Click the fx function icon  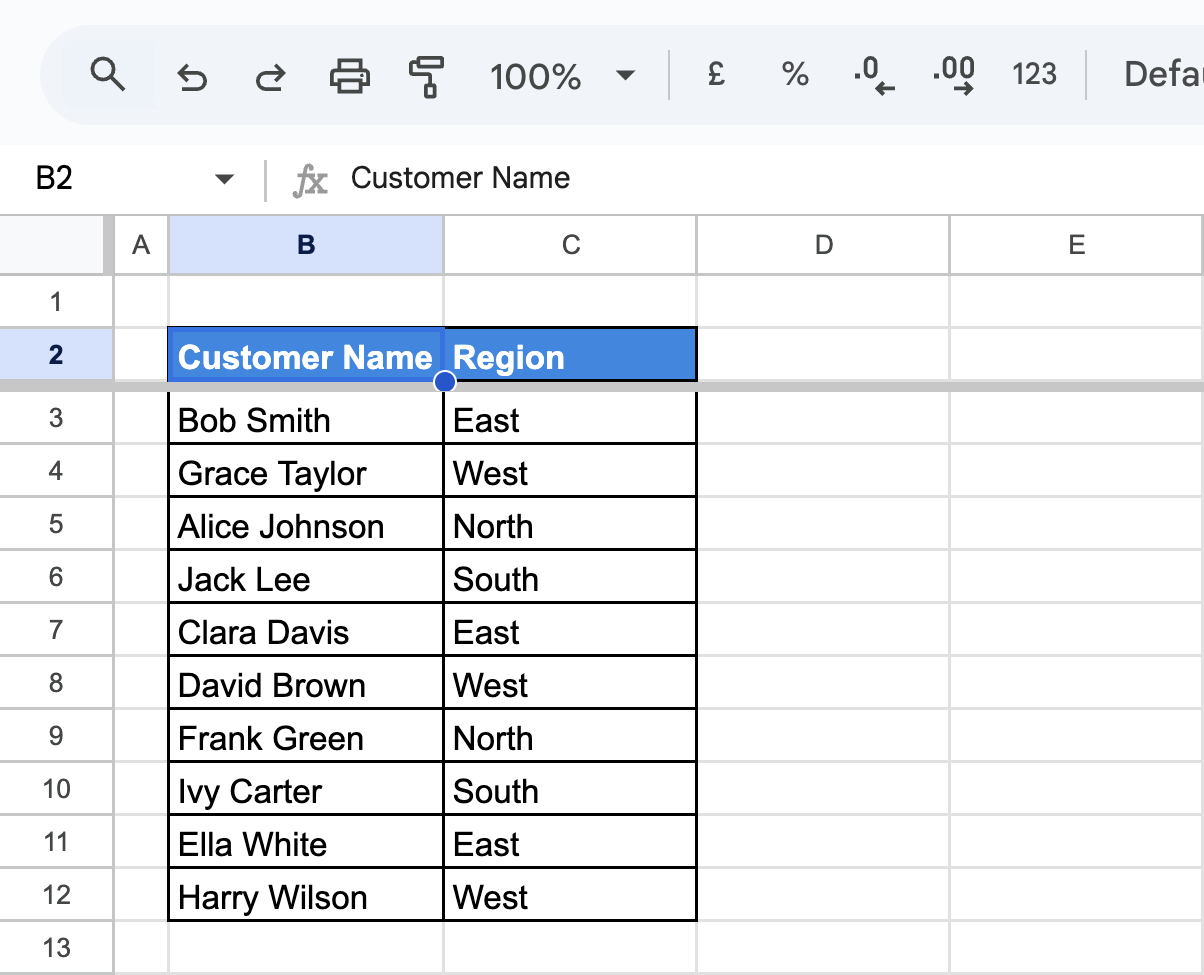[310, 180]
